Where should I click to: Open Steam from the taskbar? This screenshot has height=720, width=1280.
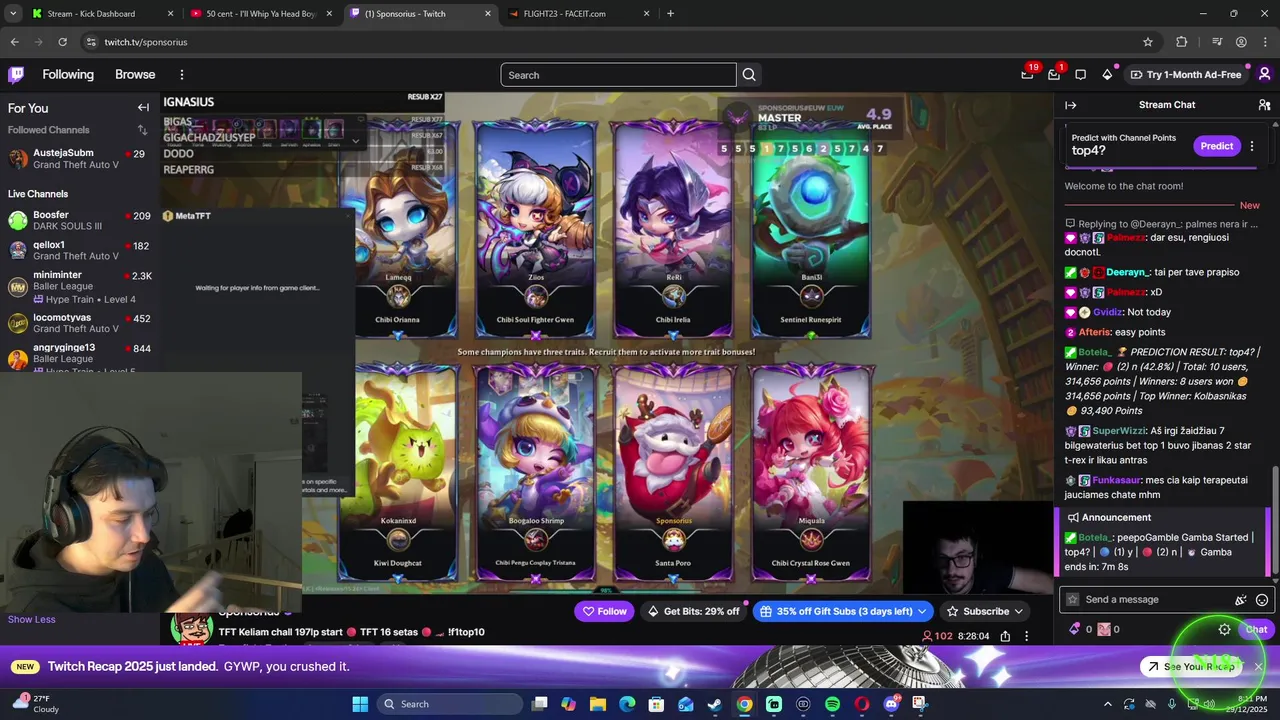click(x=715, y=704)
